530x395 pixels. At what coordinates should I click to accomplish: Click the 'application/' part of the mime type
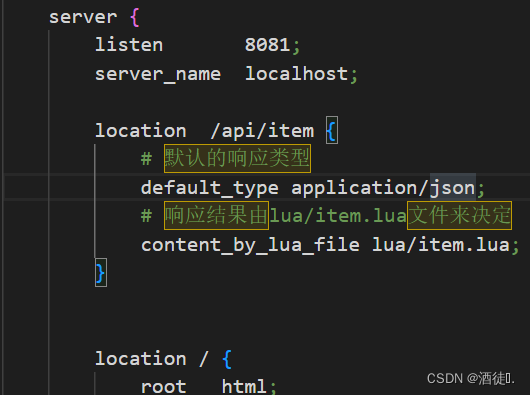(360, 188)
